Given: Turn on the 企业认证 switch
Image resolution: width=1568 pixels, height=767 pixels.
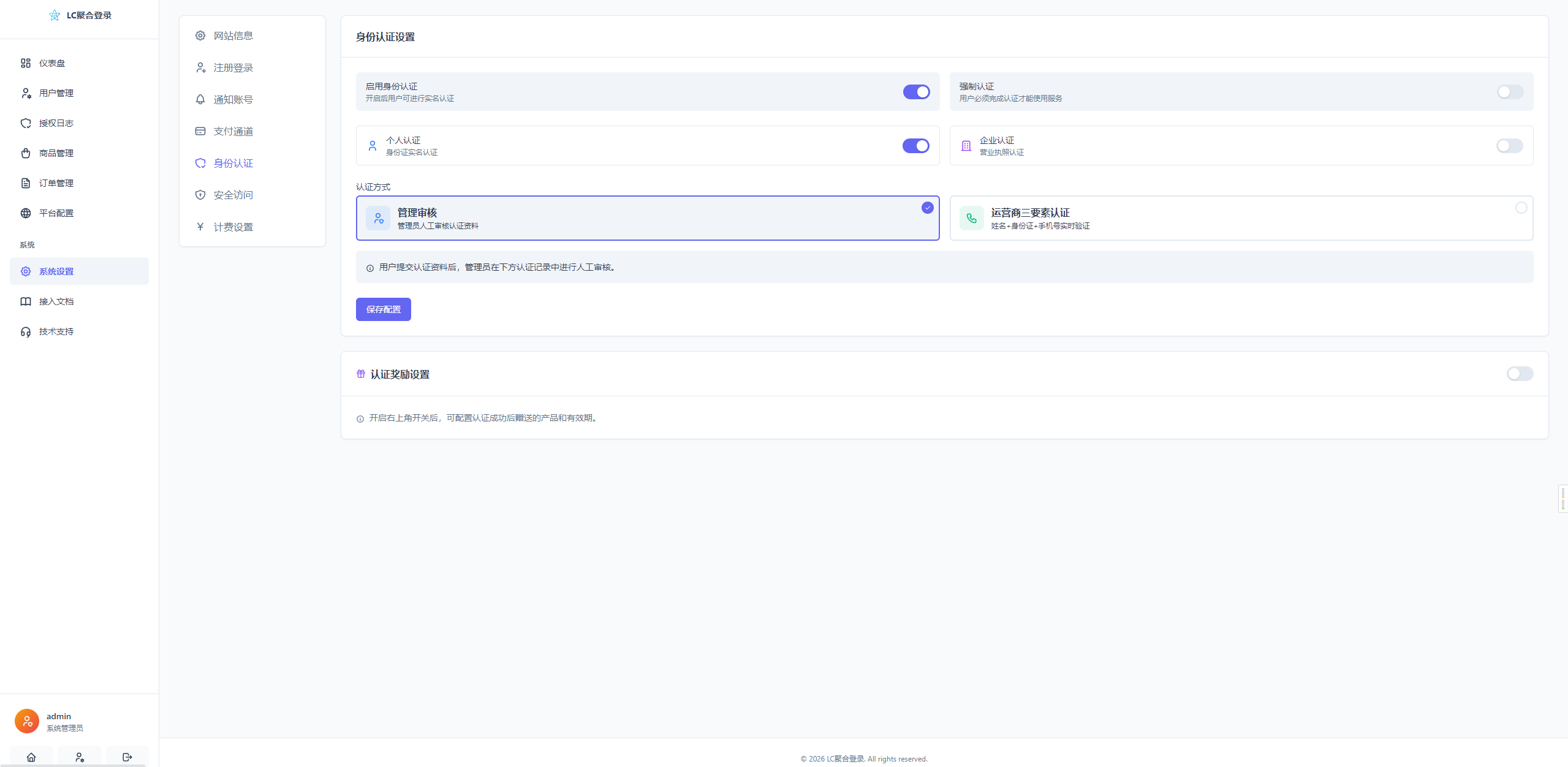Looking at the screenshot, I should tap(1509, 146).
